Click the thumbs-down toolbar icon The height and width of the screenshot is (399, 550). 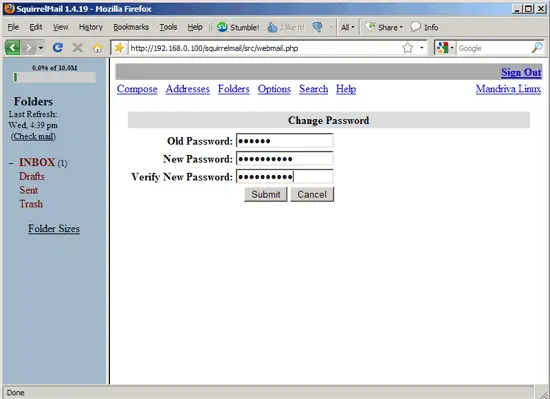[x=318, y=27]
